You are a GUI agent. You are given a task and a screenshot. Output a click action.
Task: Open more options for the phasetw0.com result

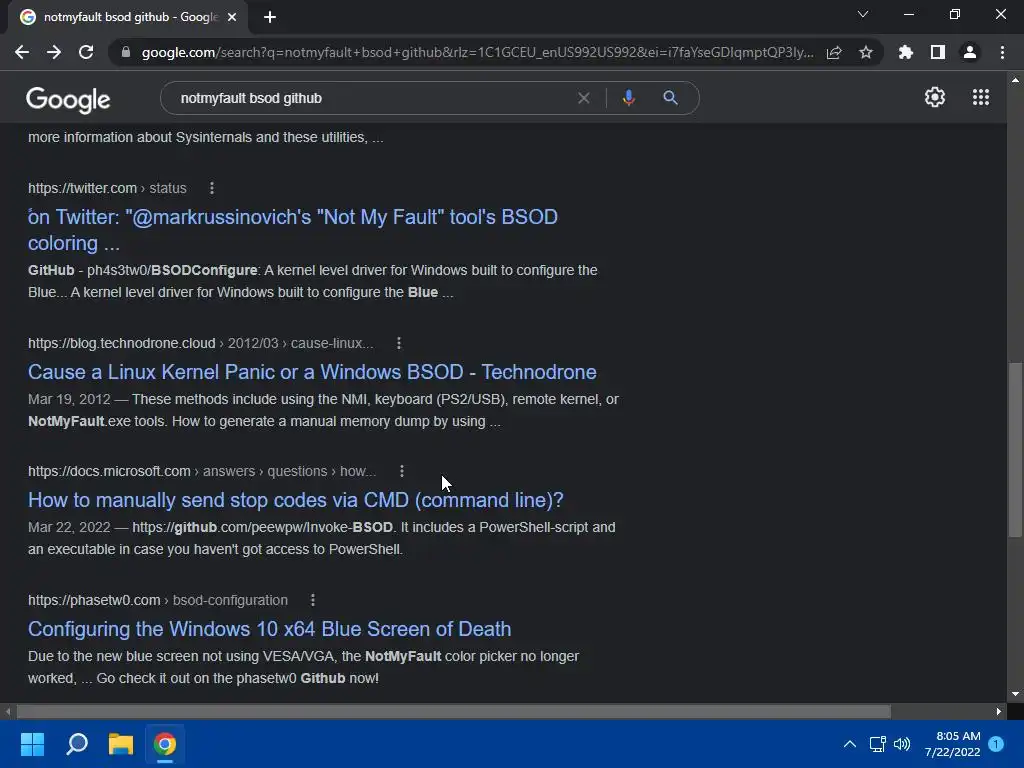[x=313, y=600]
